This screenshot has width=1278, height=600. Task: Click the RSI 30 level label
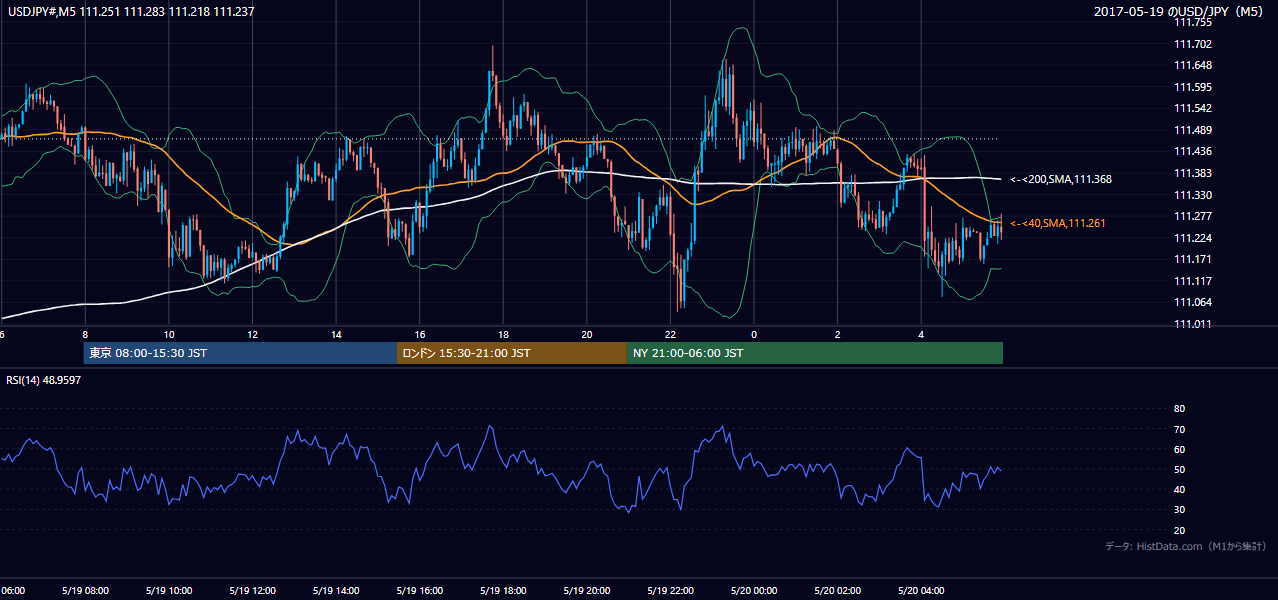coord(1179,510)
